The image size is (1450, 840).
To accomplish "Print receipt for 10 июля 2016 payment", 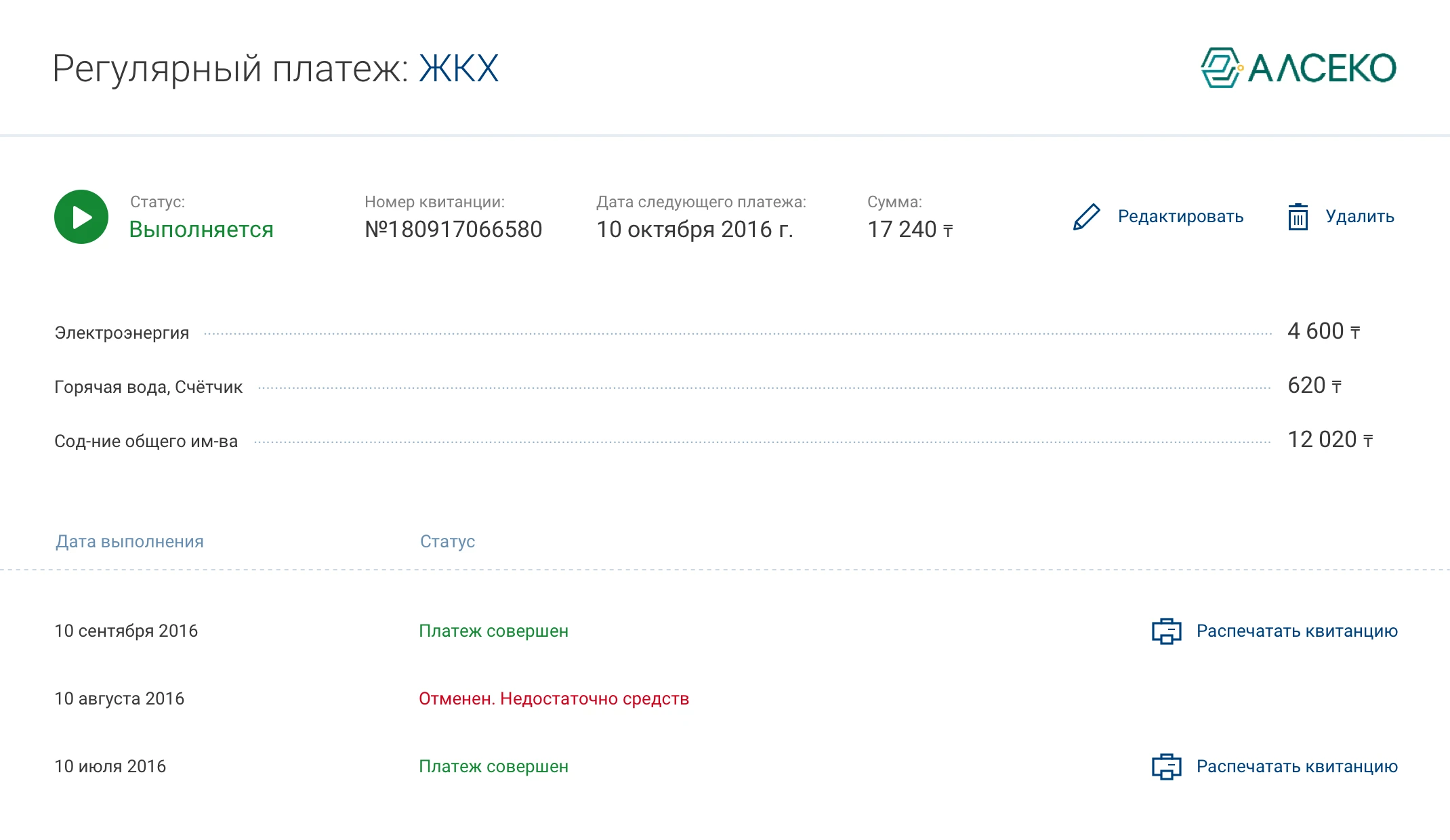I will (1296, 767).
